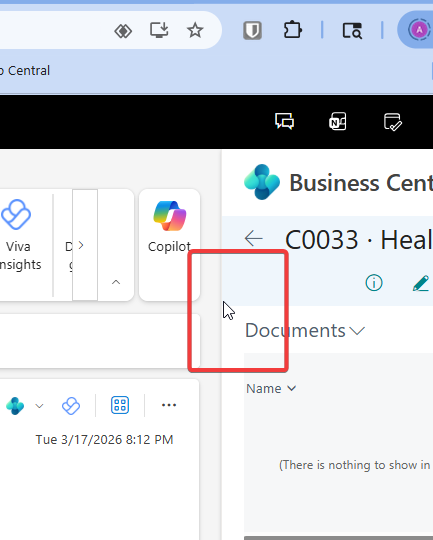The height and width of the screenshot is (540, 433).
Task: Open the Viva Insights add-in
Action: [x=18, y=234]
